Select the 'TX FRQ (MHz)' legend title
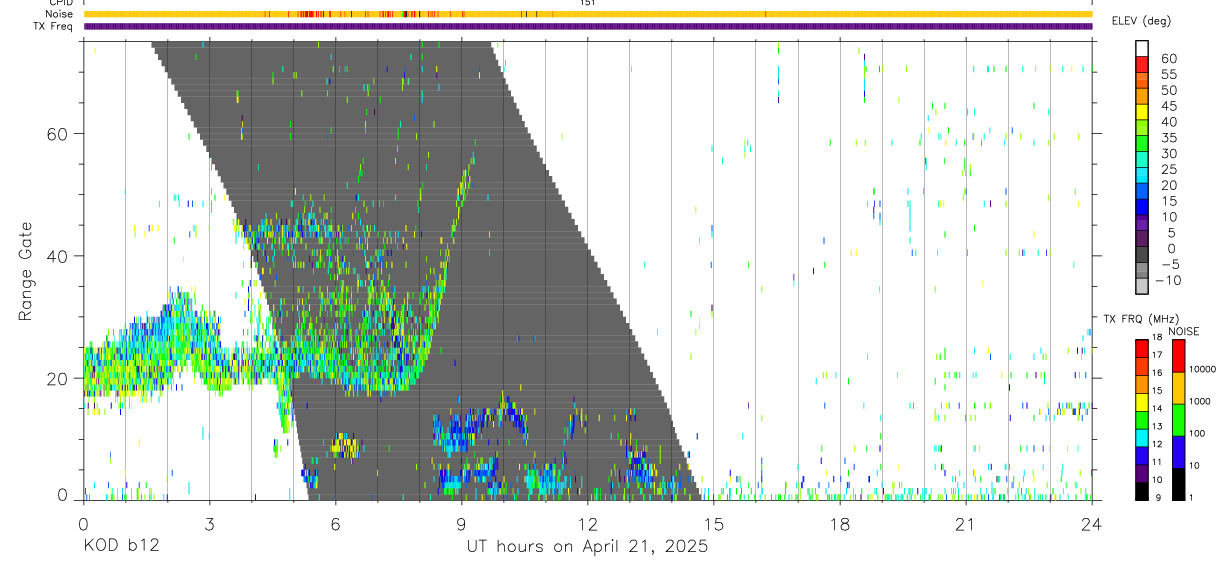 click(x=1140, y=319)
